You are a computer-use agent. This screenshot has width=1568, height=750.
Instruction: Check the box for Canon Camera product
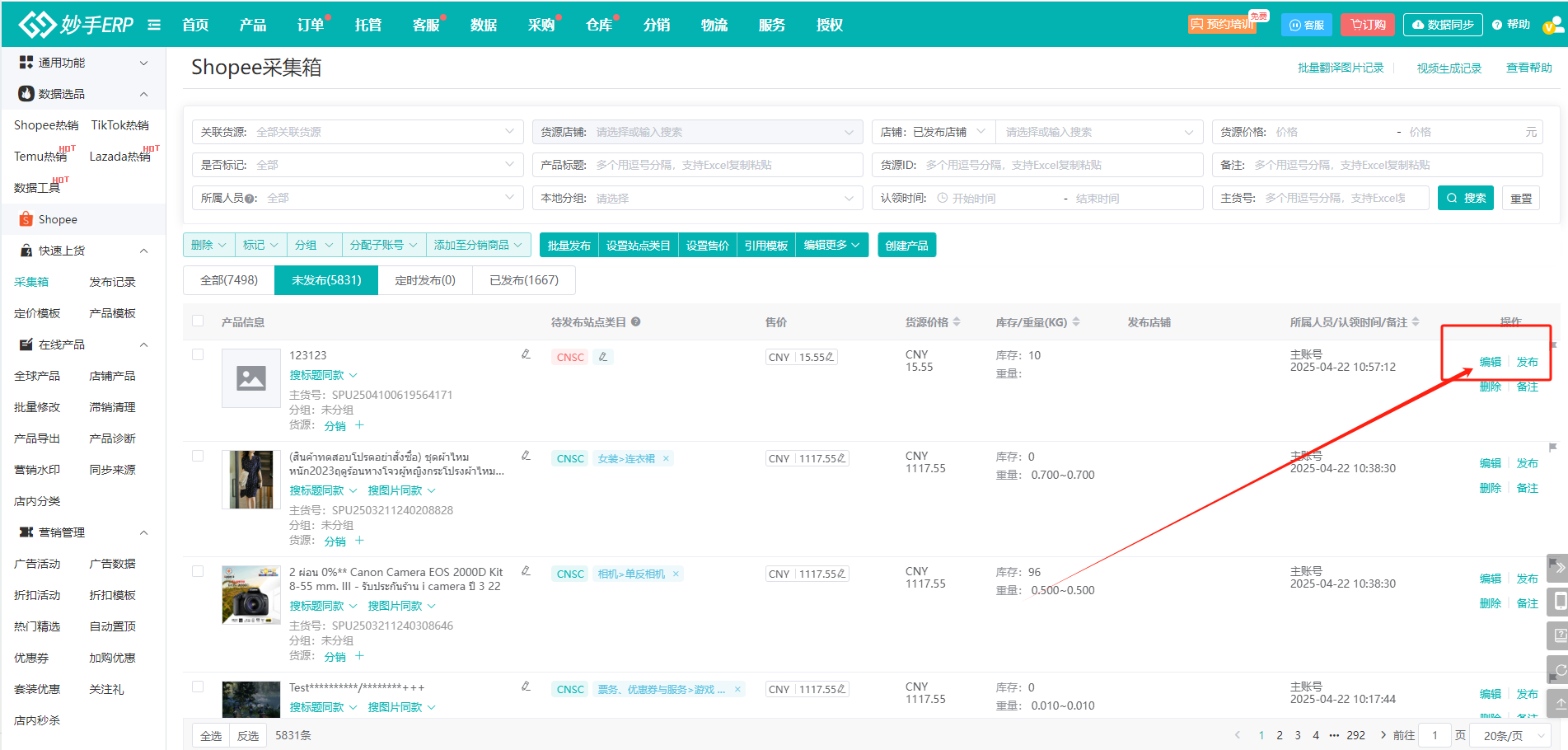(x=198, y=571)
